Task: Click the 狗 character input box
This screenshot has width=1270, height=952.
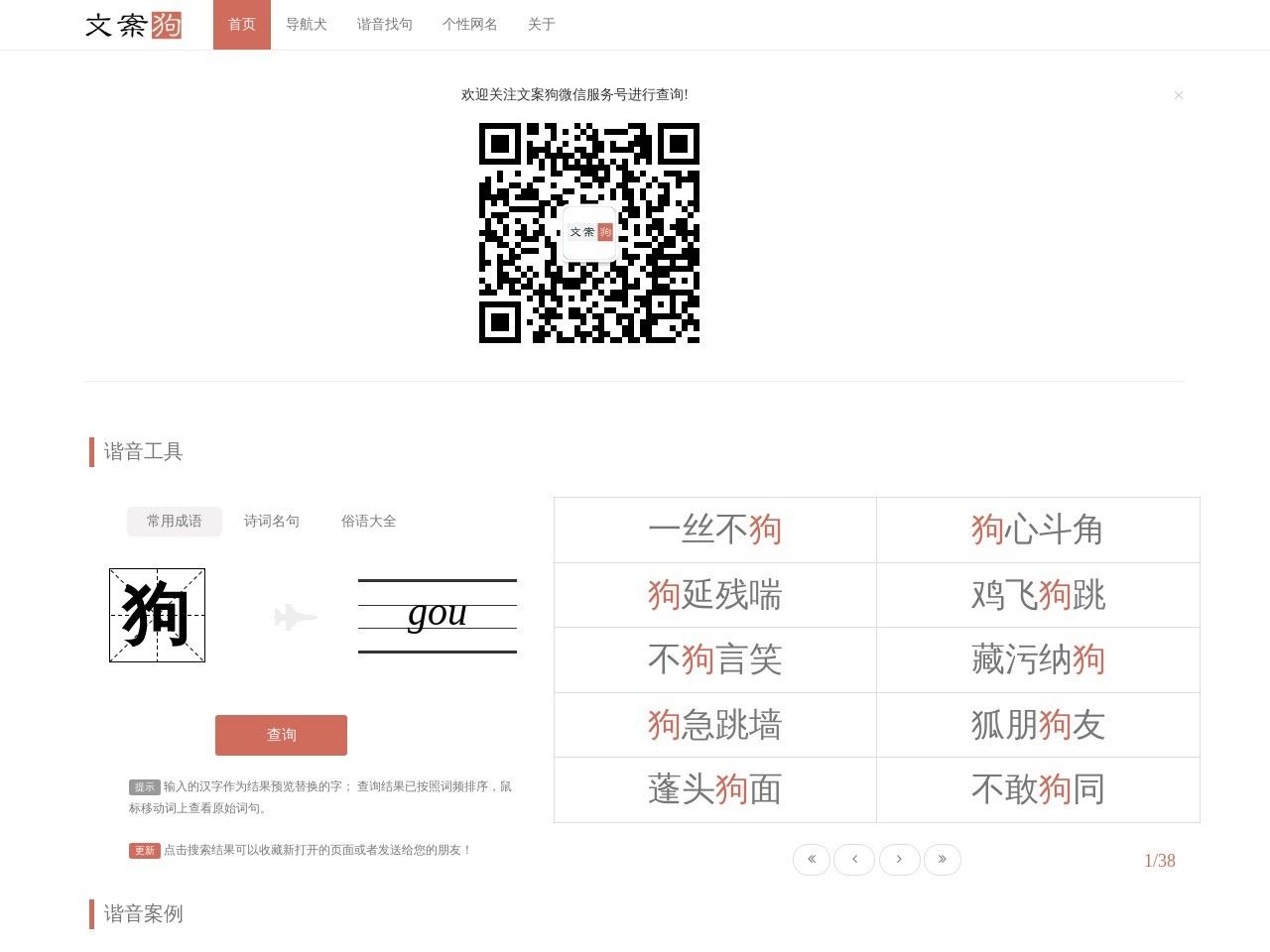Action: (x=156, y=615)
